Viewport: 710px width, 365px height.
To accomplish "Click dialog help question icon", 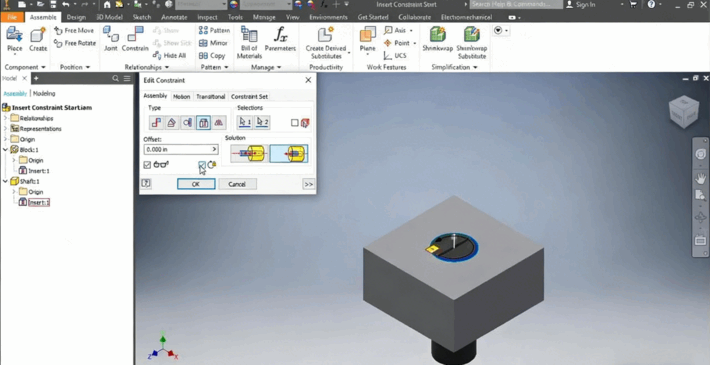I will pyautogui.click(x=146, y=183).
